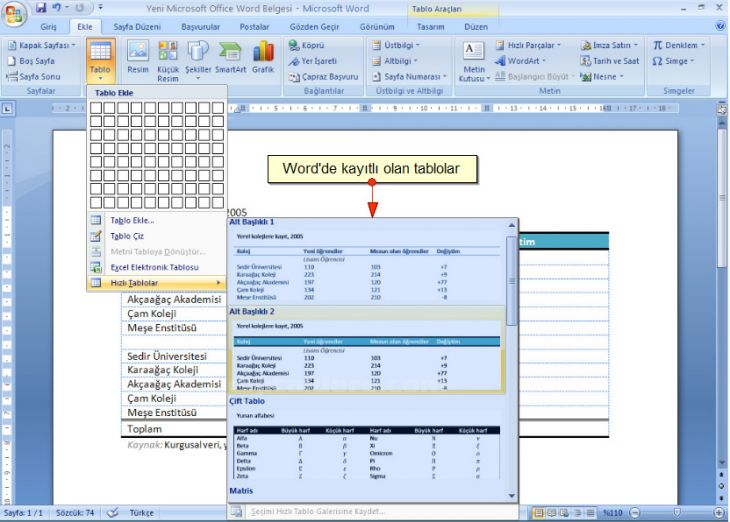Screen dimensions: 730x522
Task: Click the Tablo button in ribbon
Action: (100, 61)
